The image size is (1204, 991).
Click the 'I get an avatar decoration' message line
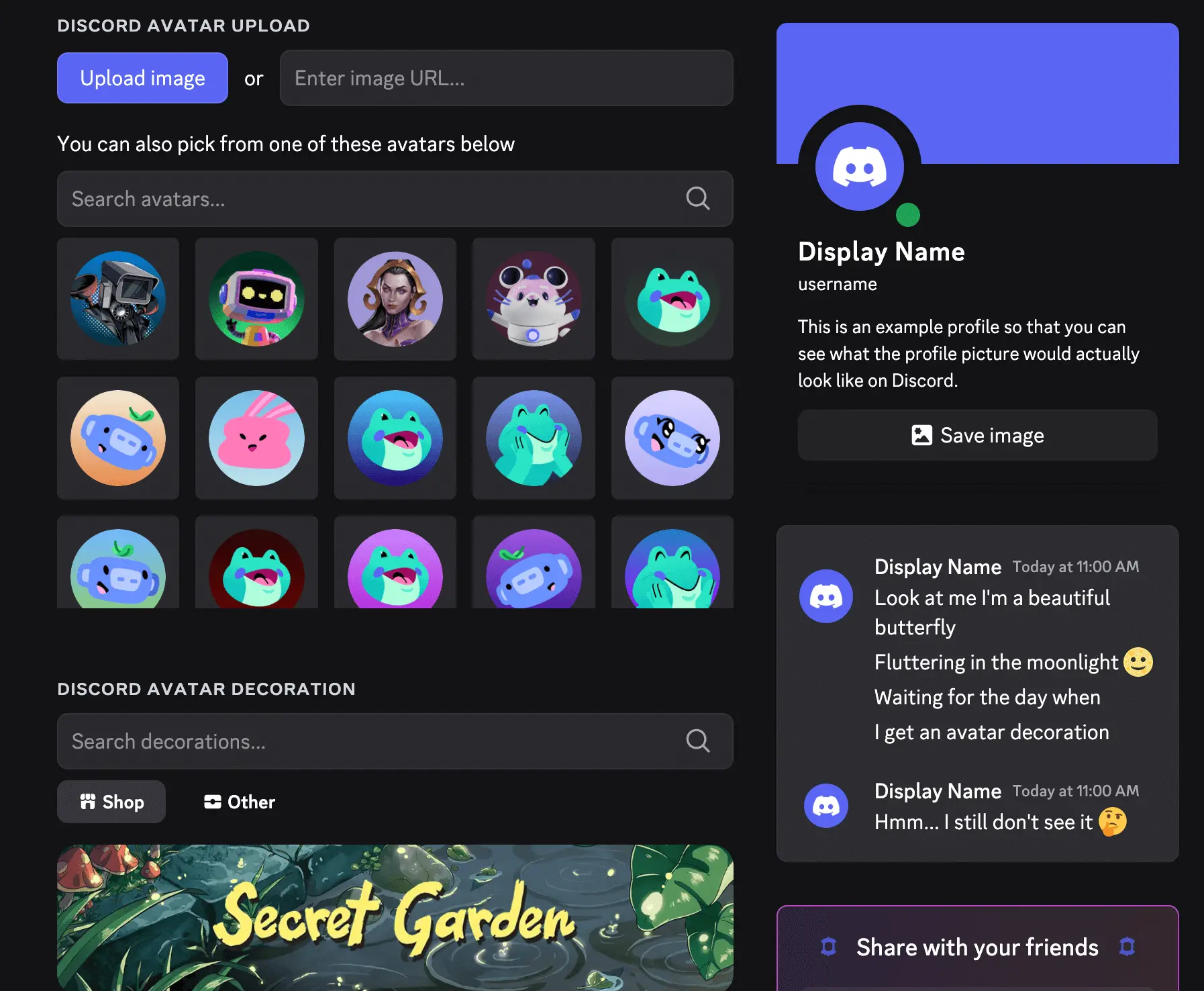pyautogui.click(x=991, y=732)
